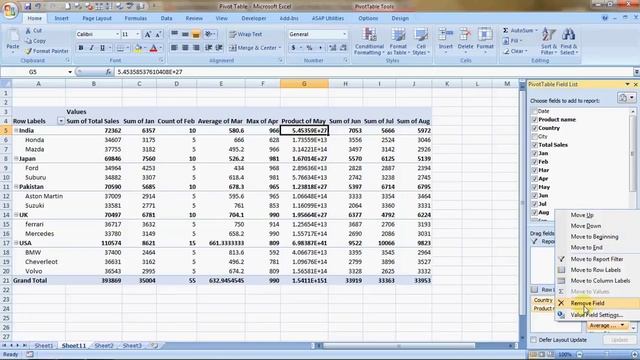Open the font size dropdown
Image resolution: width=640 pixels, height=360 pixels.
(138, 34)
